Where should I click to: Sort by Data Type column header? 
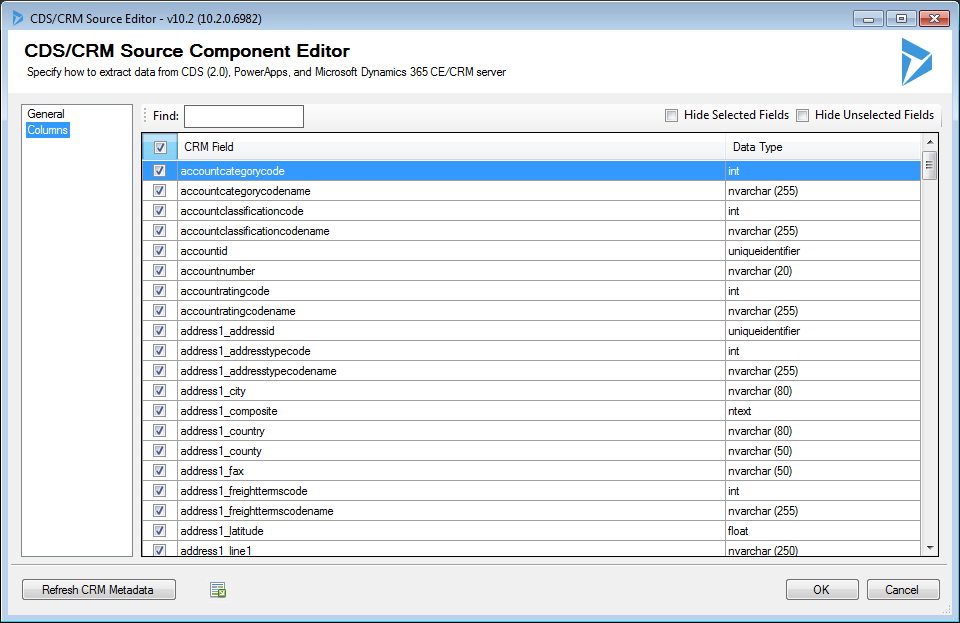click(x=823, y=147)
